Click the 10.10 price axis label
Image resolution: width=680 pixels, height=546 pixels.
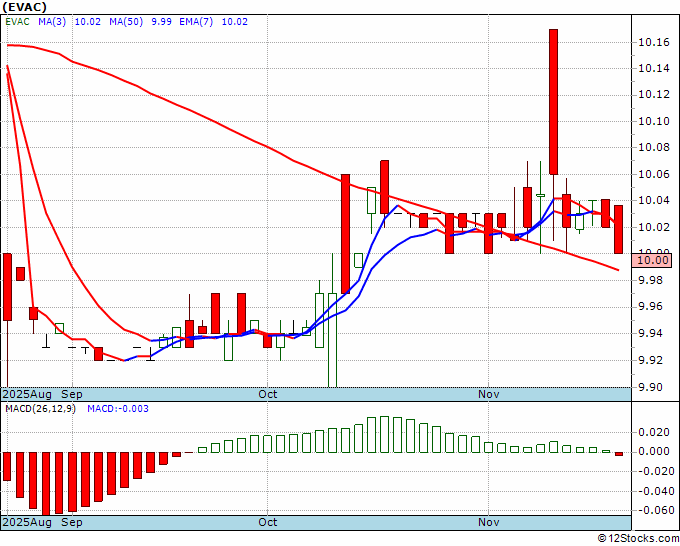pos(654,121)
